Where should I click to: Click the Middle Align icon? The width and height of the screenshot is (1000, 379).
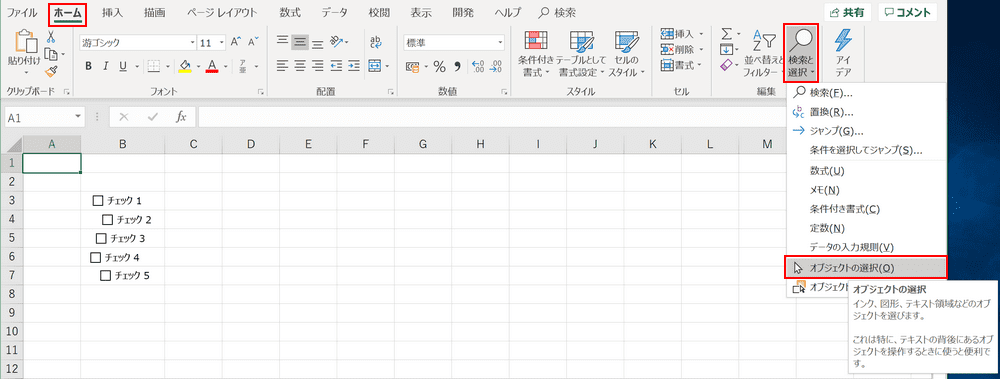[x=300, y=42]
